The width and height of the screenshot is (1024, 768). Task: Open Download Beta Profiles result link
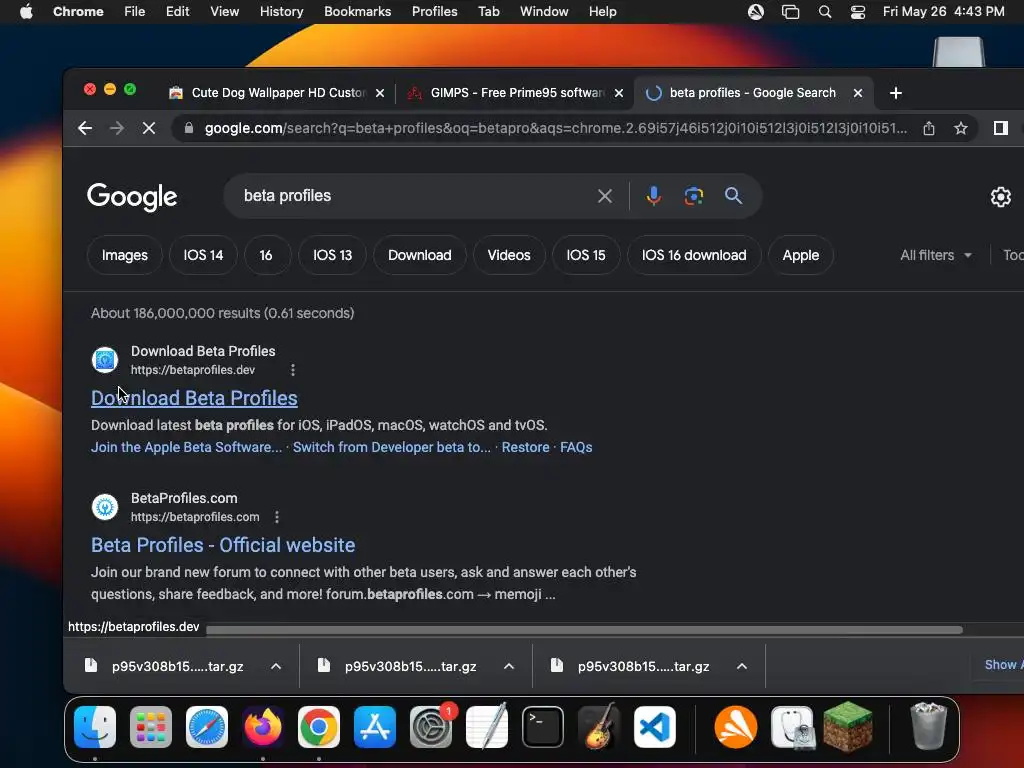(x=194, y=398)
